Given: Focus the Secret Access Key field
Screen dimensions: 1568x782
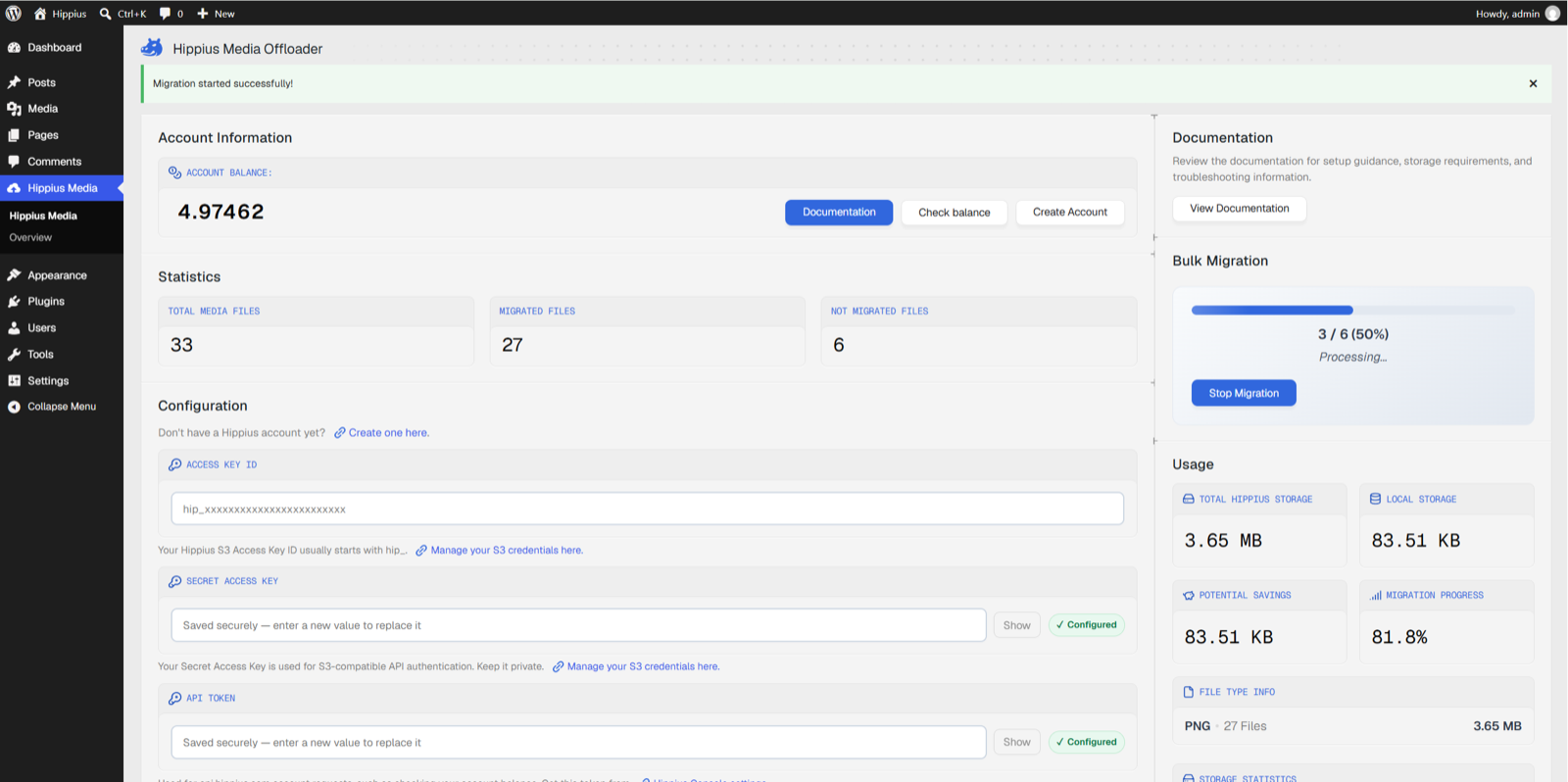Looking at the screenshot, I should point(578,625).
